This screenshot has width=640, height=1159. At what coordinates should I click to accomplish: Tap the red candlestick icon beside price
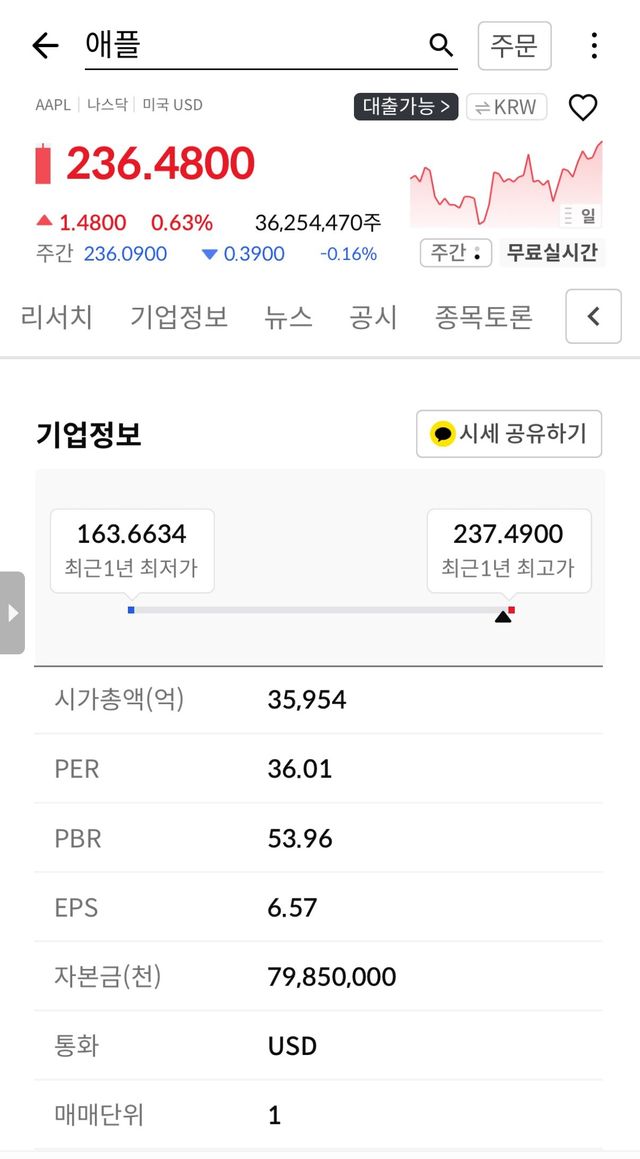[x=43, y=164]
